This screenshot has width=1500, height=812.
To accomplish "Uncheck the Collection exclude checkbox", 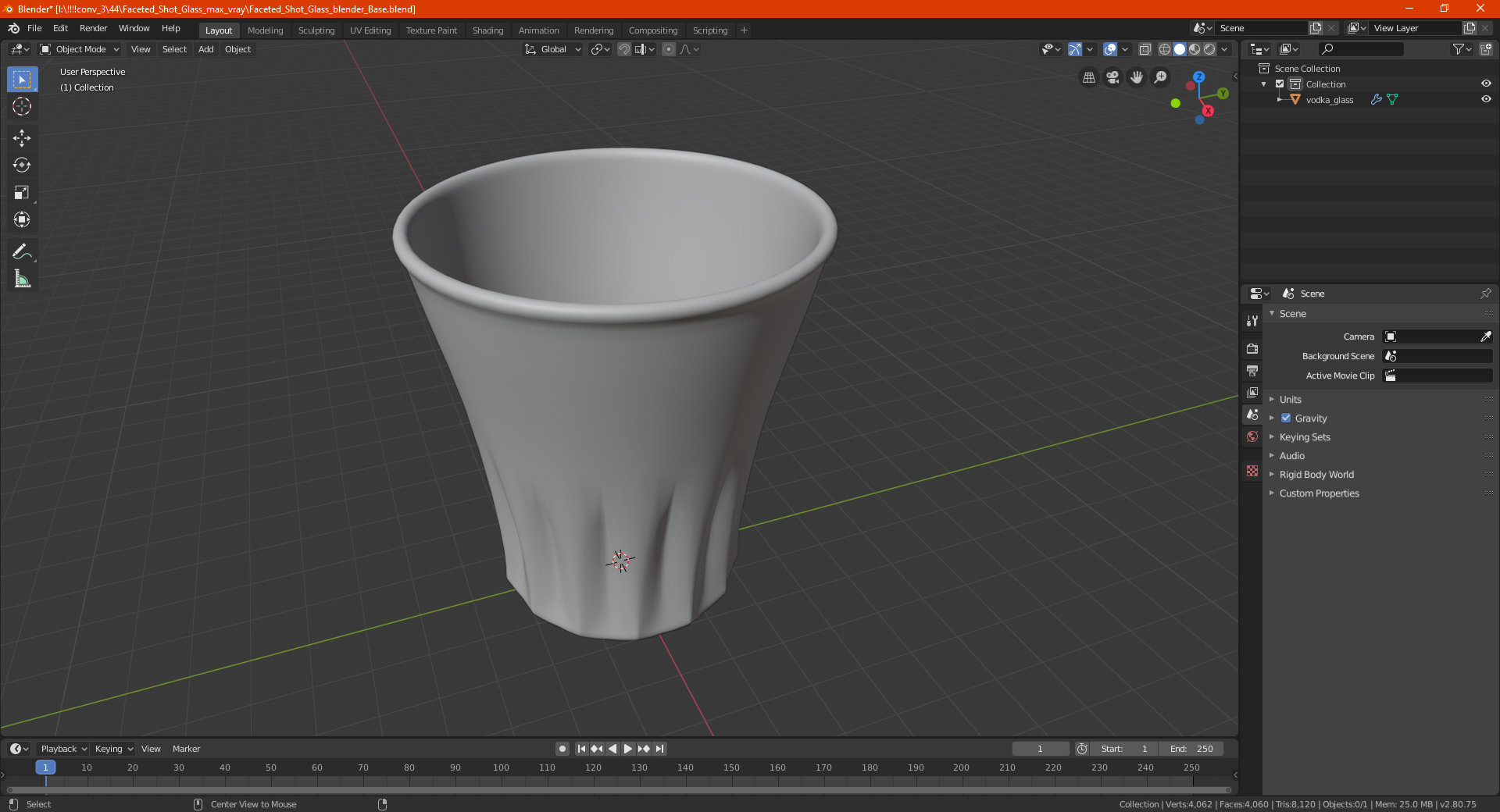I will pos(1280,84).
